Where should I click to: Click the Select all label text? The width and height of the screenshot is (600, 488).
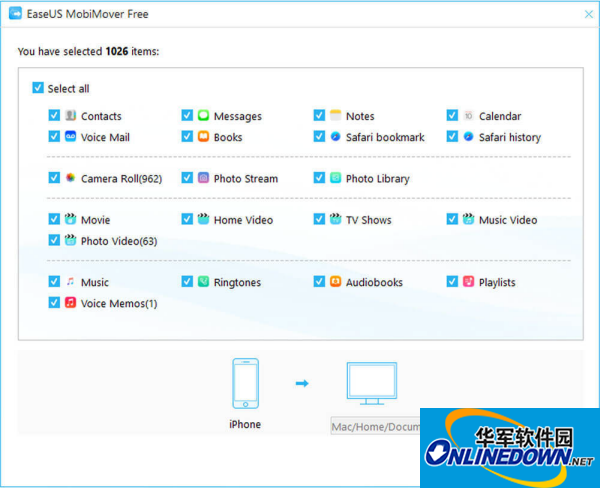(x=68, y=88)
